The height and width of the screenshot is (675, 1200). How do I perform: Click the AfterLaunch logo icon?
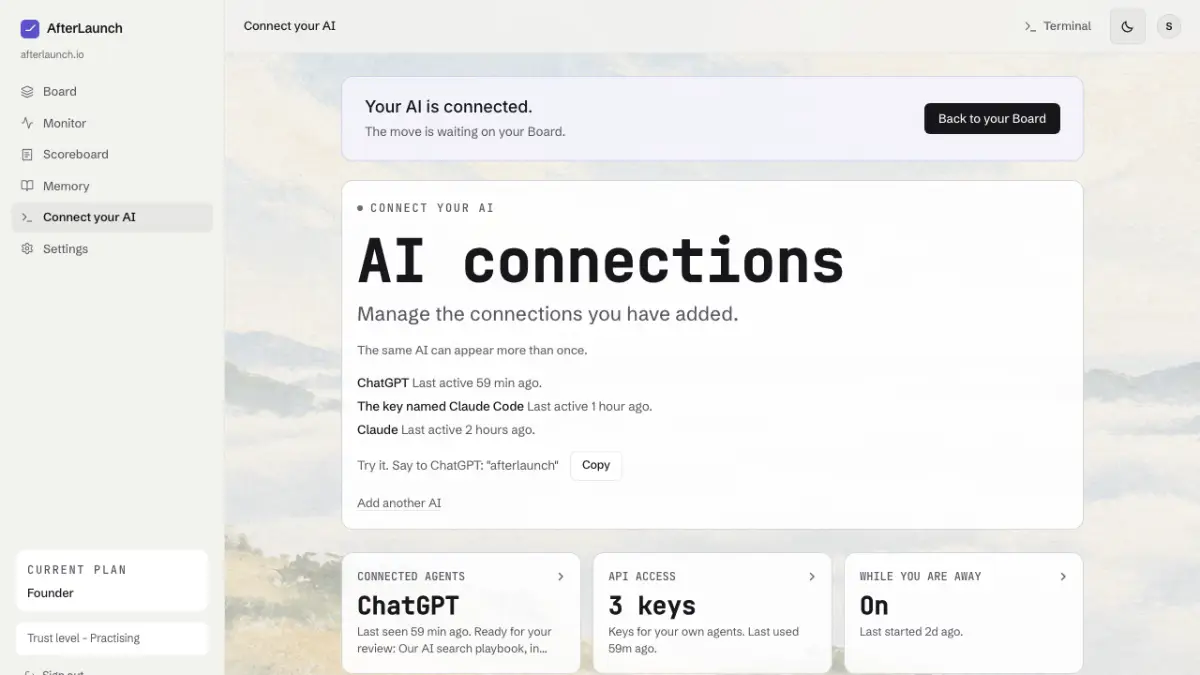point(30,28)
